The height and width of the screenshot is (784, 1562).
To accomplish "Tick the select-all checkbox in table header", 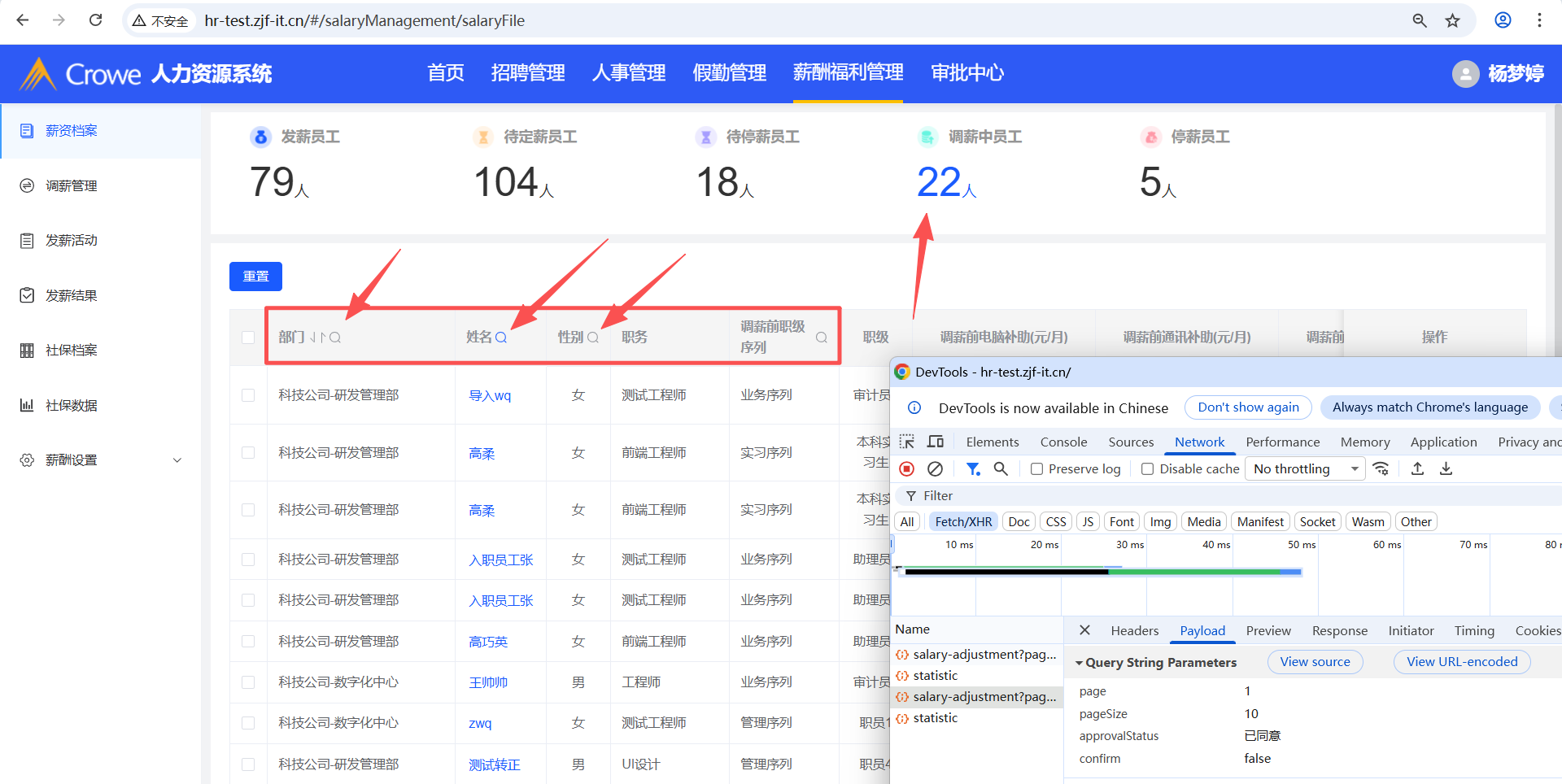I will pos(248,338).
